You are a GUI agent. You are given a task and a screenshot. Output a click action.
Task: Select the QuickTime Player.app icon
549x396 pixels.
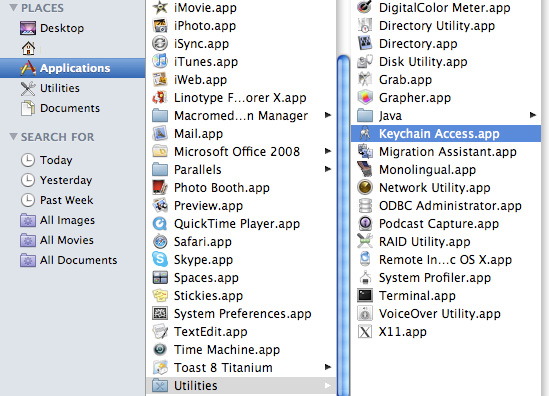click(160, 224)
